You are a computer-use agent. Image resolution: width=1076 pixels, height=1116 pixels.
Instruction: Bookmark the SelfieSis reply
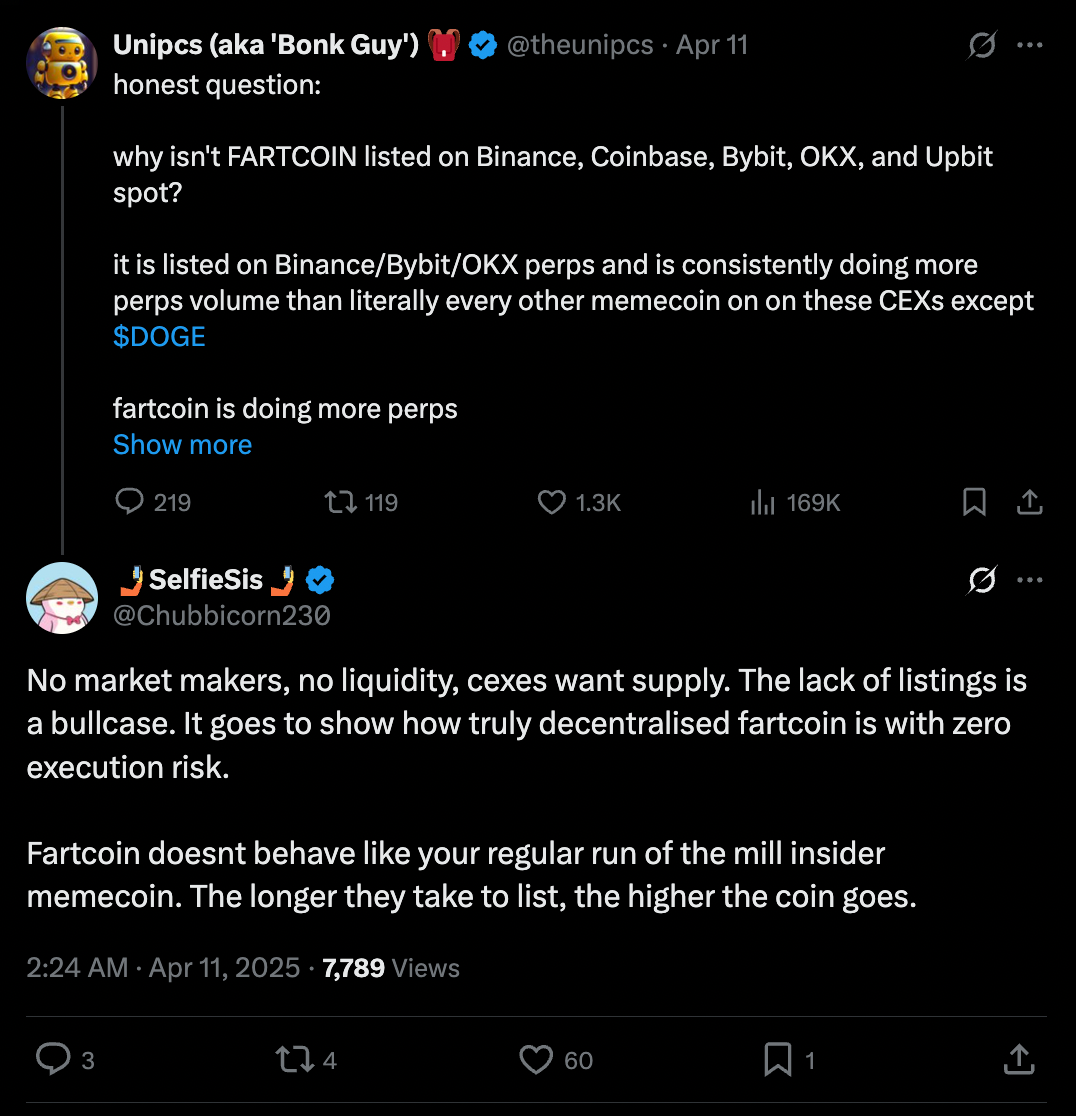(777, 1059)
